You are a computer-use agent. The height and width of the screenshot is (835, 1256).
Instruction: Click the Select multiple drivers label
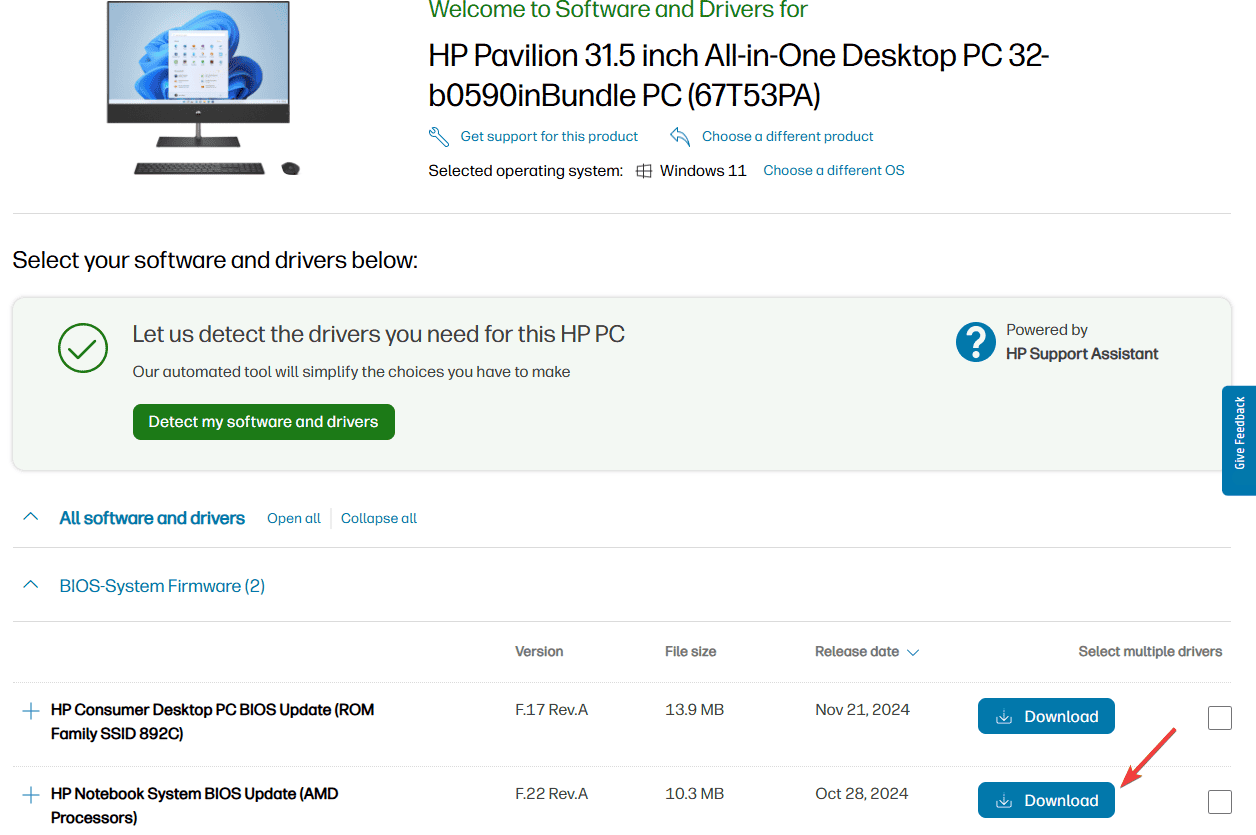[1150, 651]
